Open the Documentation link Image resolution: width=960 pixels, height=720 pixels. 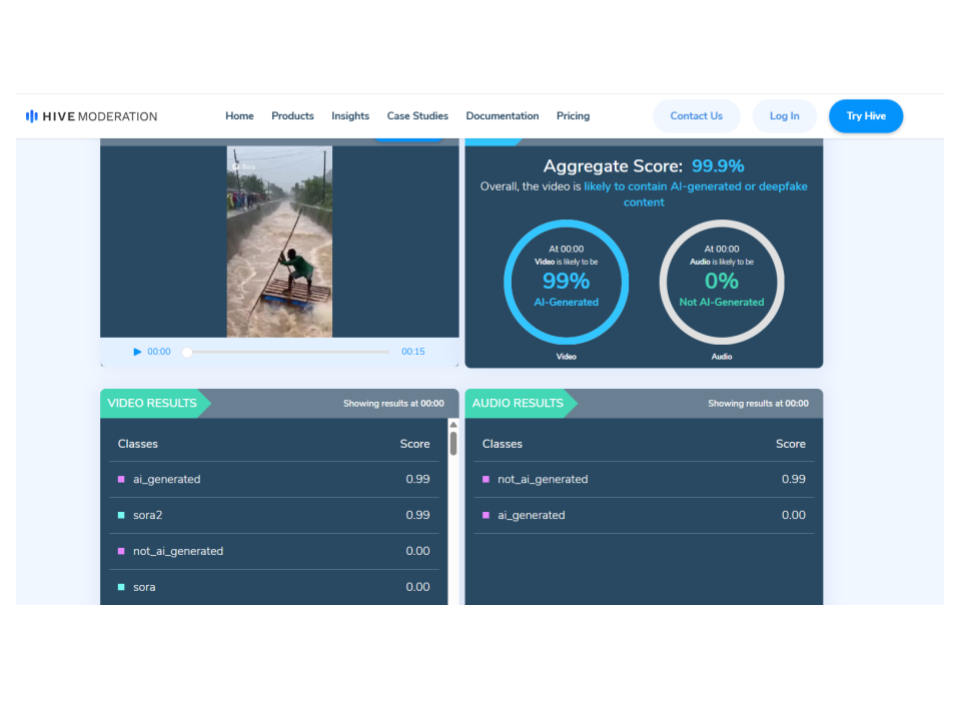point(502,116)
